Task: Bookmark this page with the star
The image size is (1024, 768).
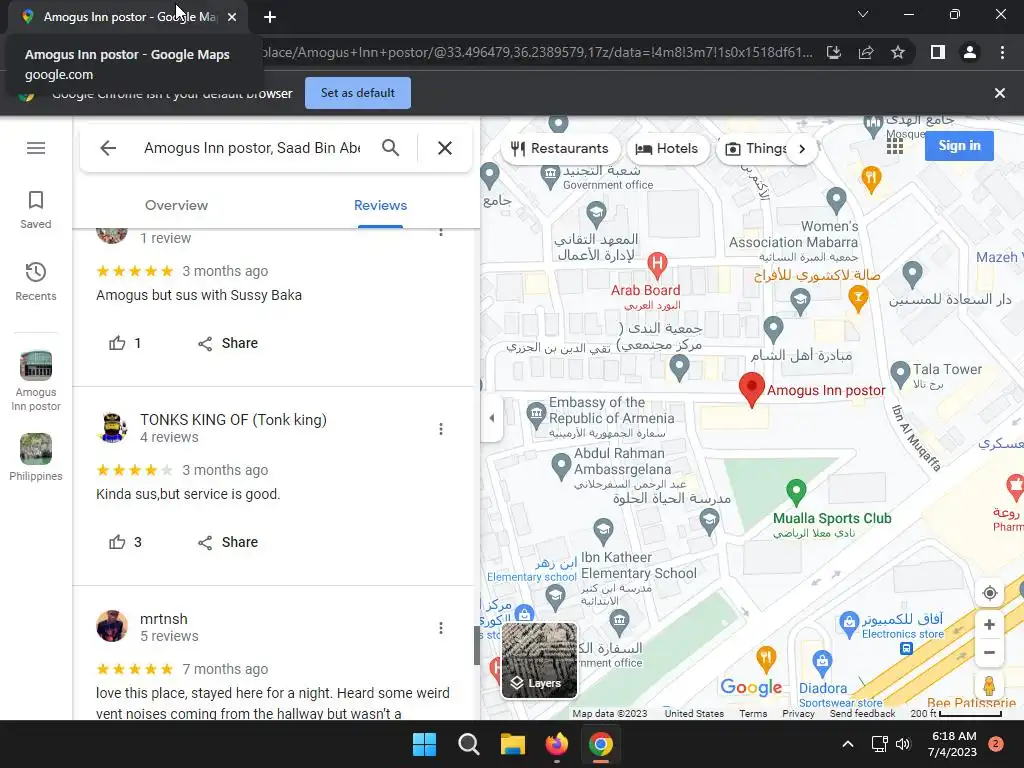Action: point(898,52)
